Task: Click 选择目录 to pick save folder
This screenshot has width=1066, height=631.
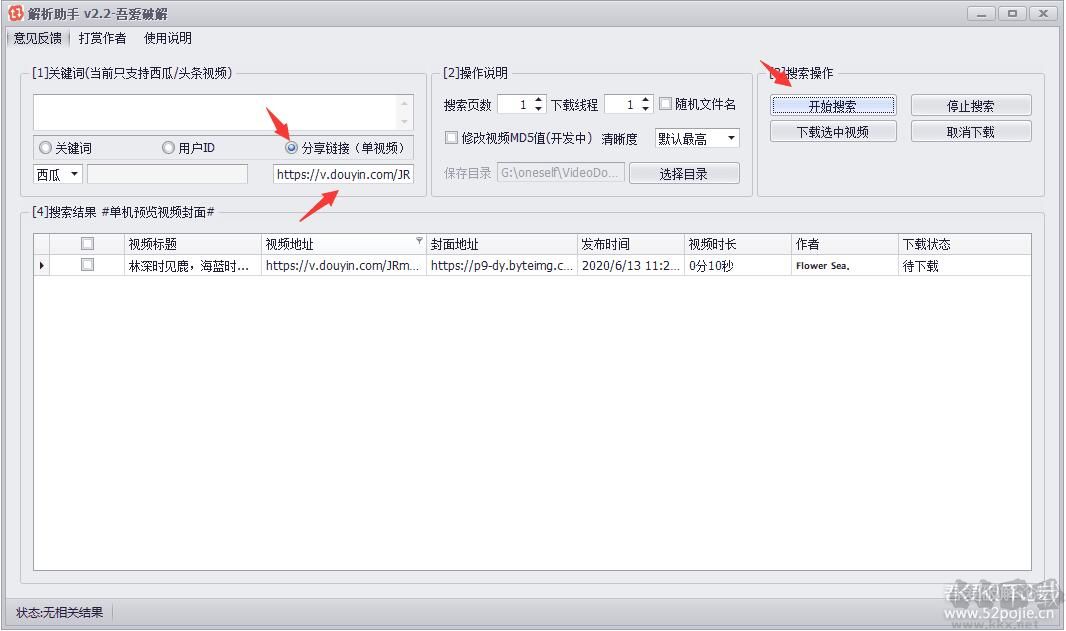Action: tap(684, 172)
